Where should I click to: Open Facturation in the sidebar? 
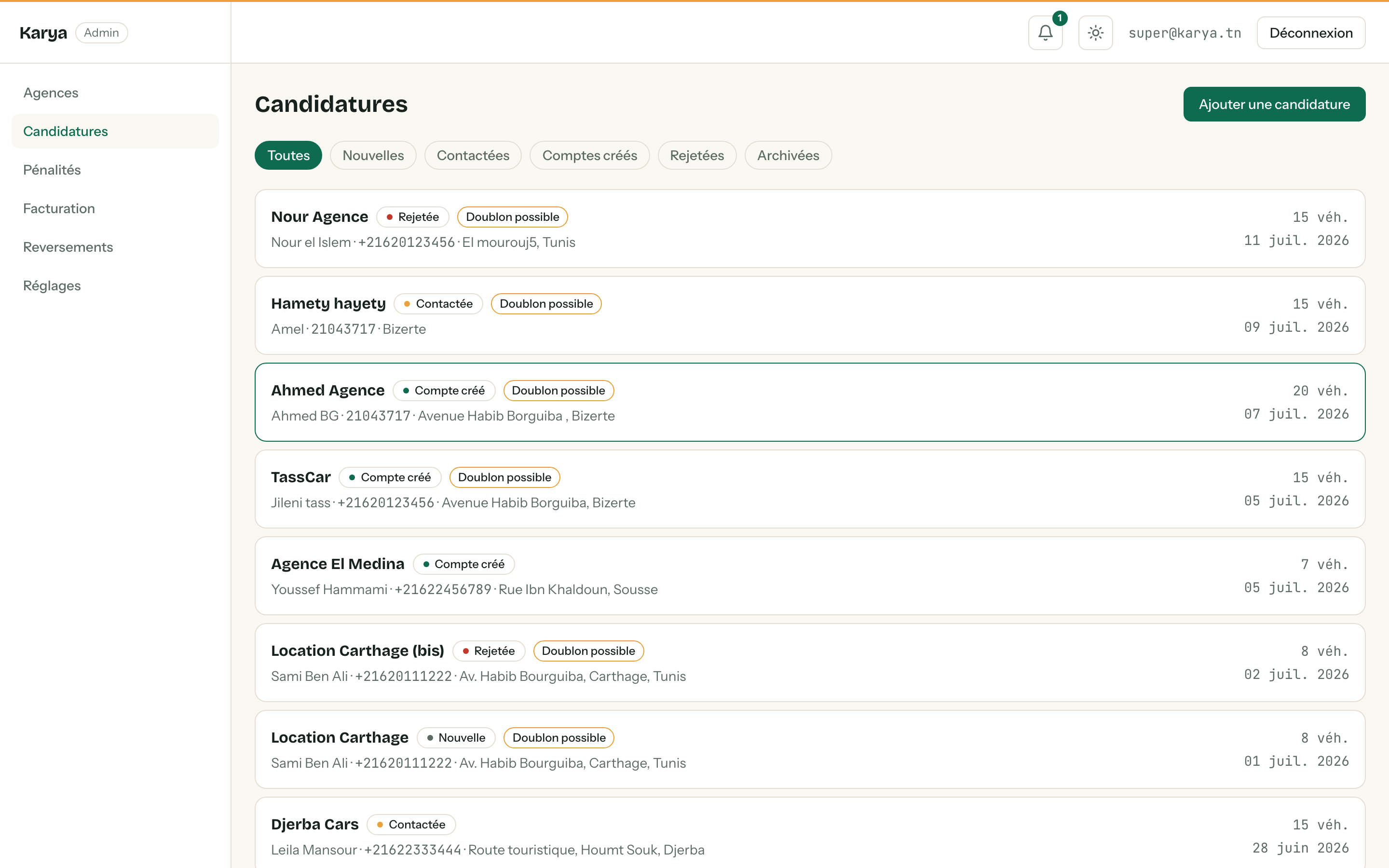[115, 208]
